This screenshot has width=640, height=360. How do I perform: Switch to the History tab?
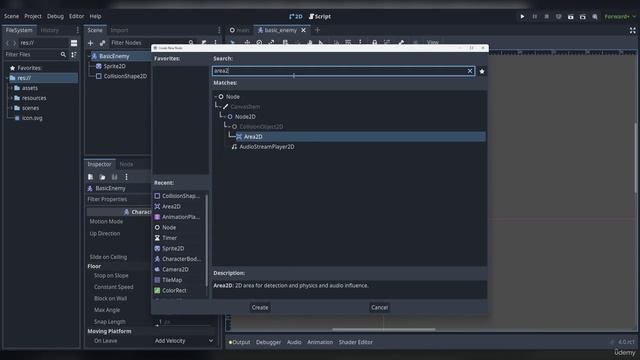click(x=50, y=30)
